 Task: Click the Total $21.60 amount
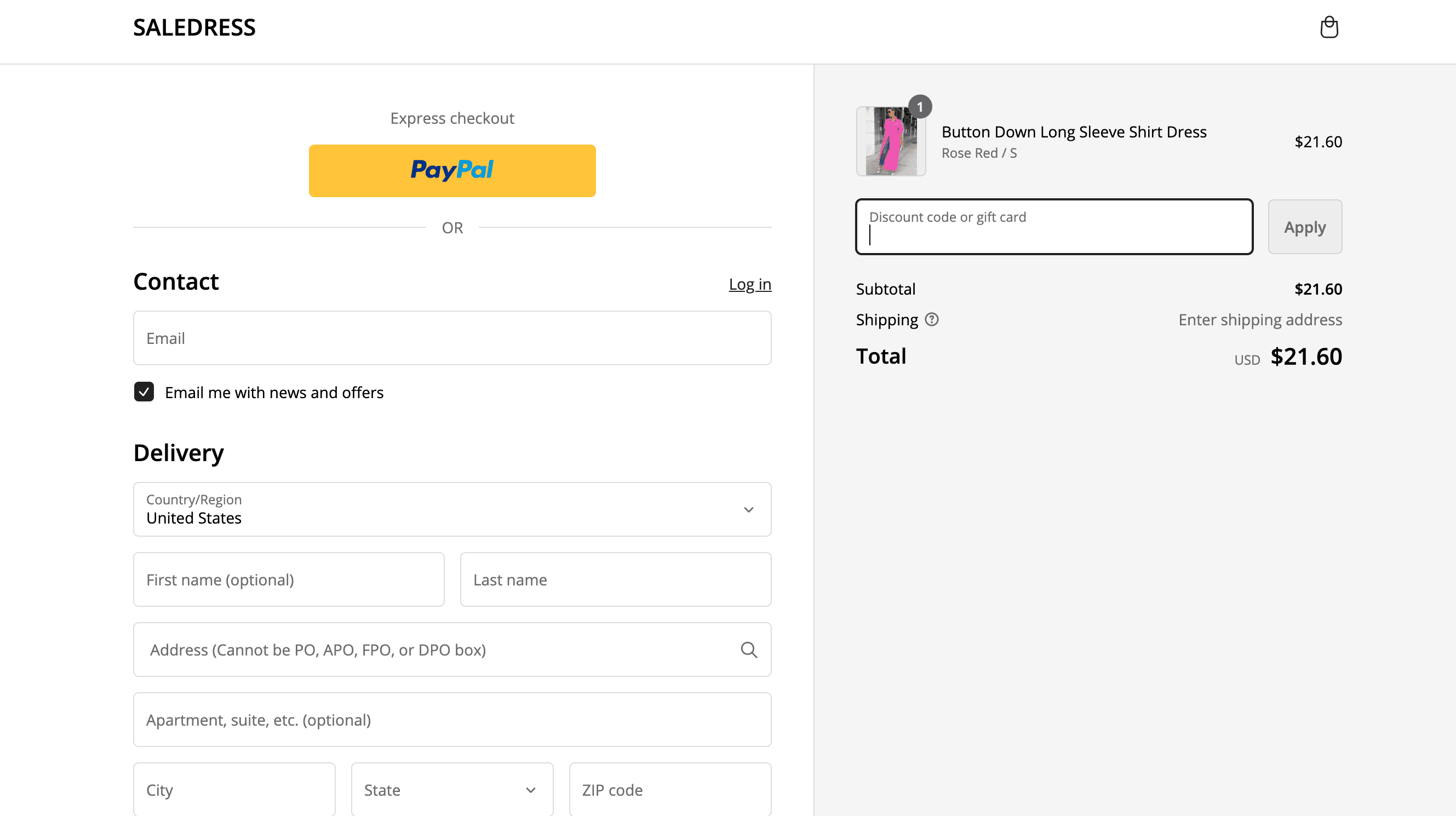pyautogui.click(x=1306, y=357)
